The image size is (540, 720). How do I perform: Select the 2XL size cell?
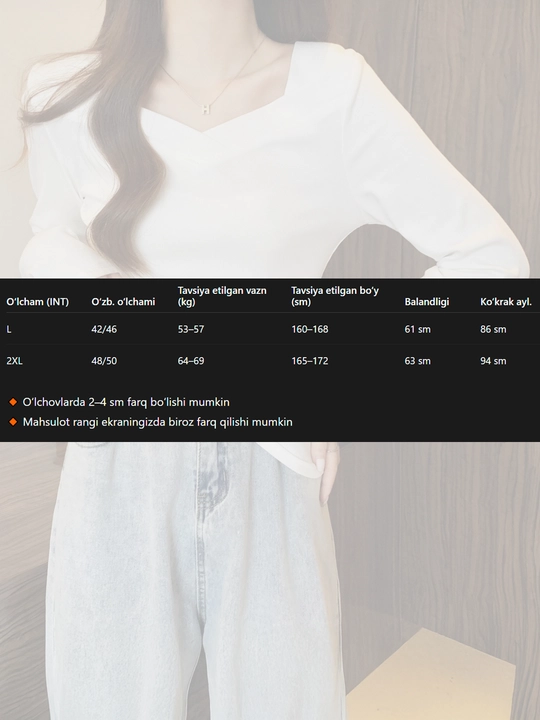[x=14, y=361]
